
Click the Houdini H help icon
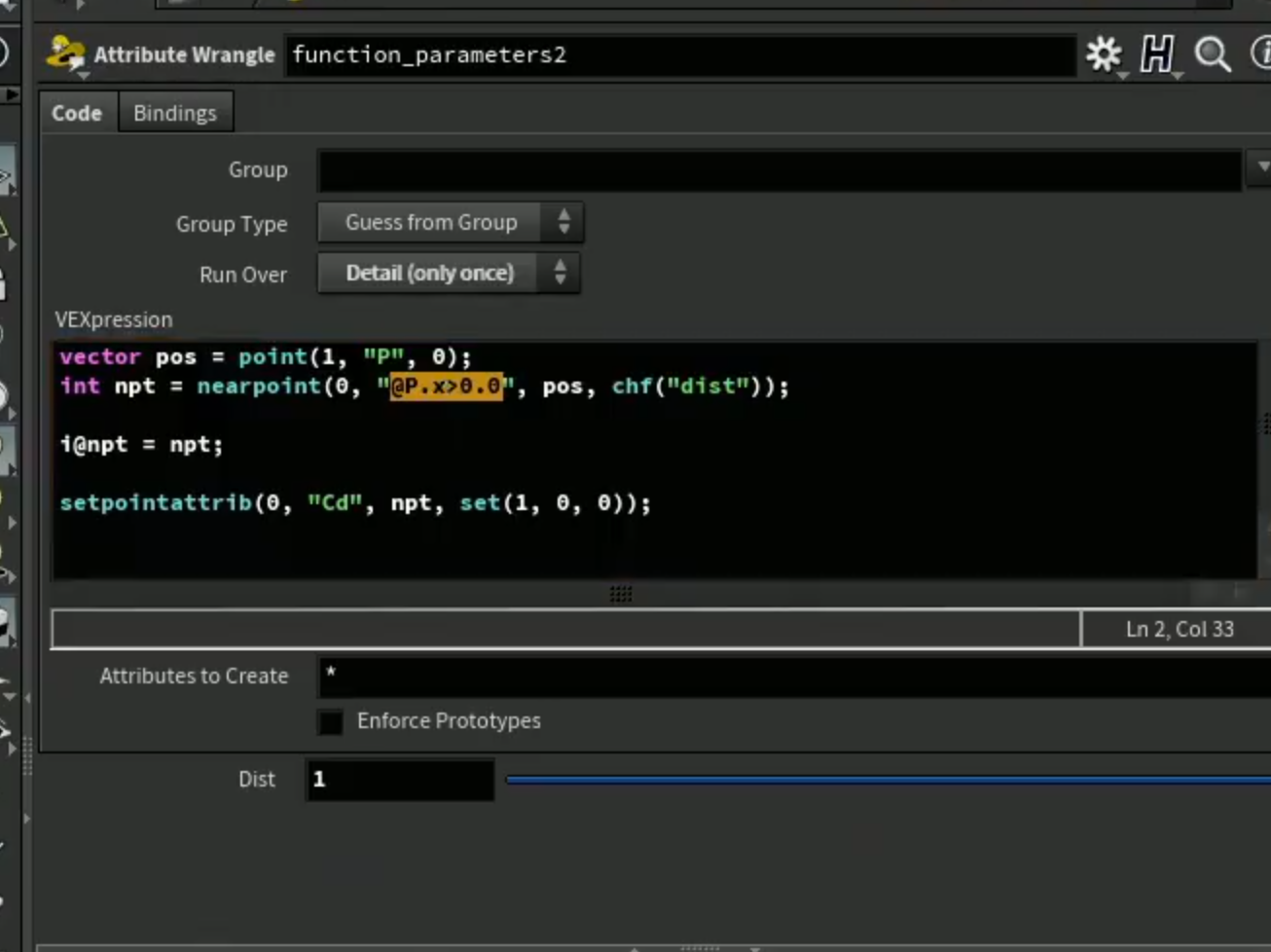coord(1157,55)
